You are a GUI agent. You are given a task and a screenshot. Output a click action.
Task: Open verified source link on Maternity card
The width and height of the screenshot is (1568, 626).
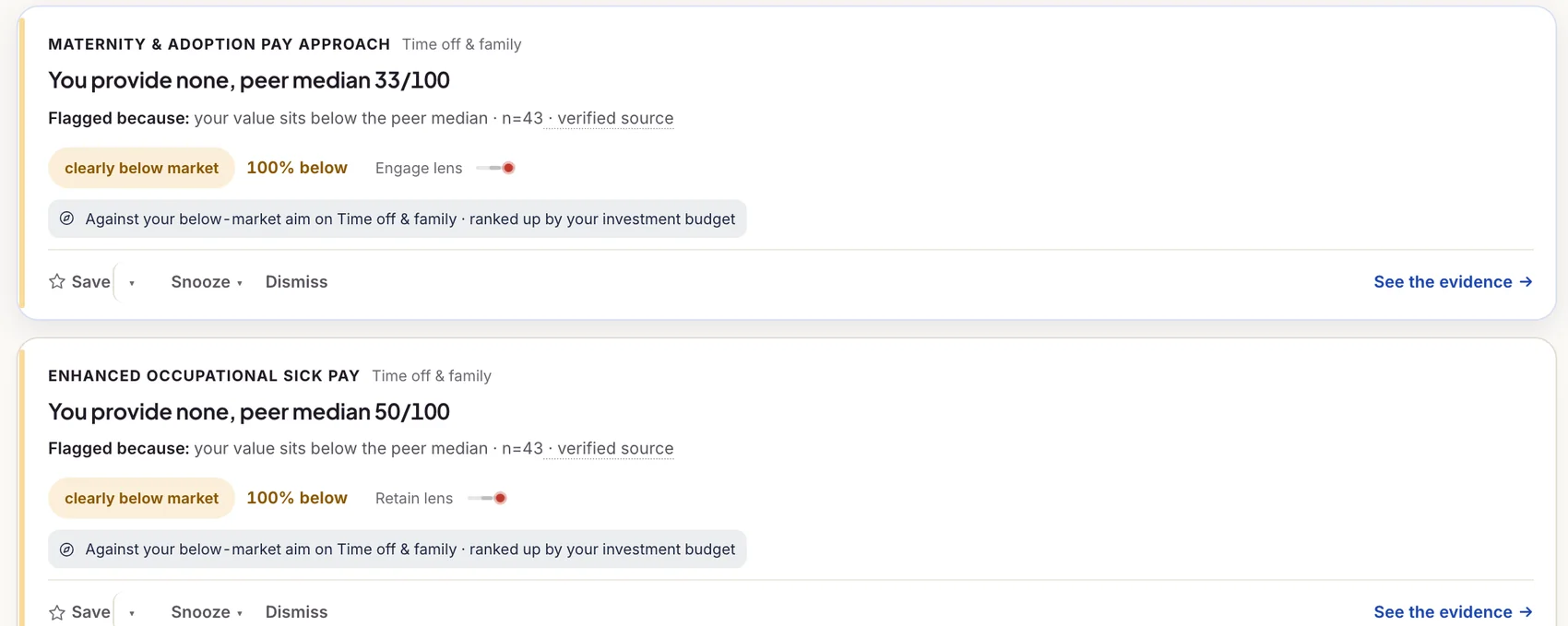click(x=615, y=118)
